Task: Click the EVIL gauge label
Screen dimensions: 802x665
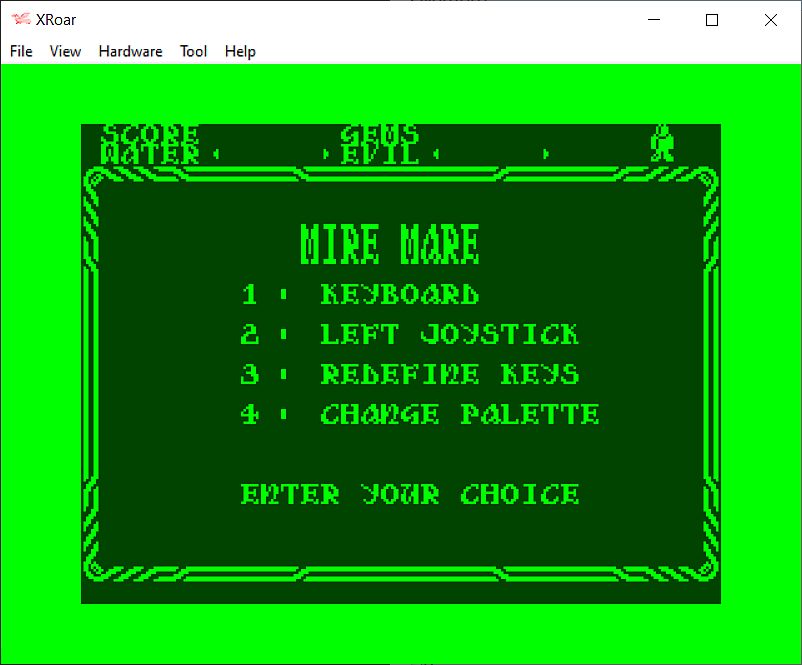Action: point(380,154)
